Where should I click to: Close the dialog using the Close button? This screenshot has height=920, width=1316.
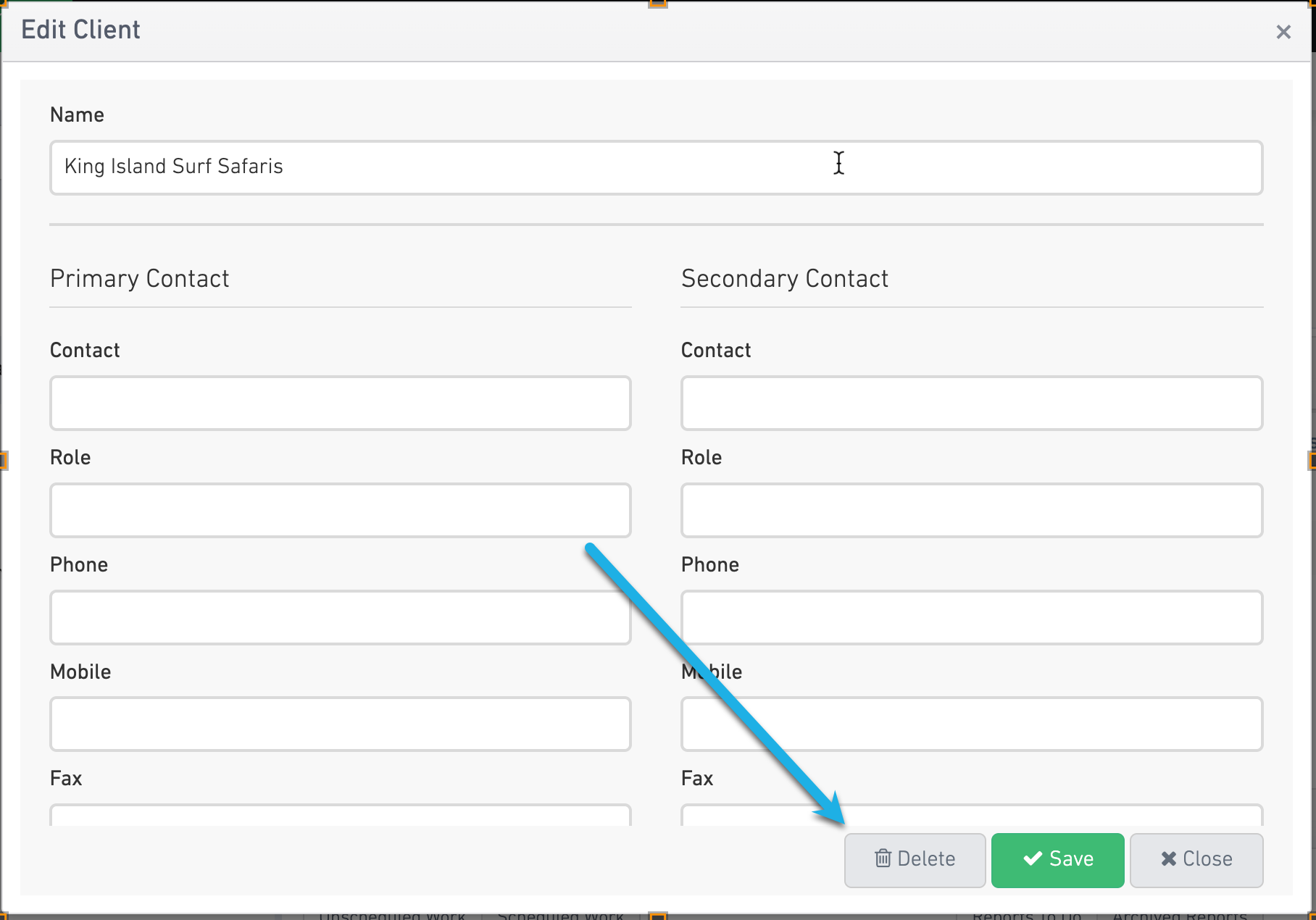click(1196, 860)
